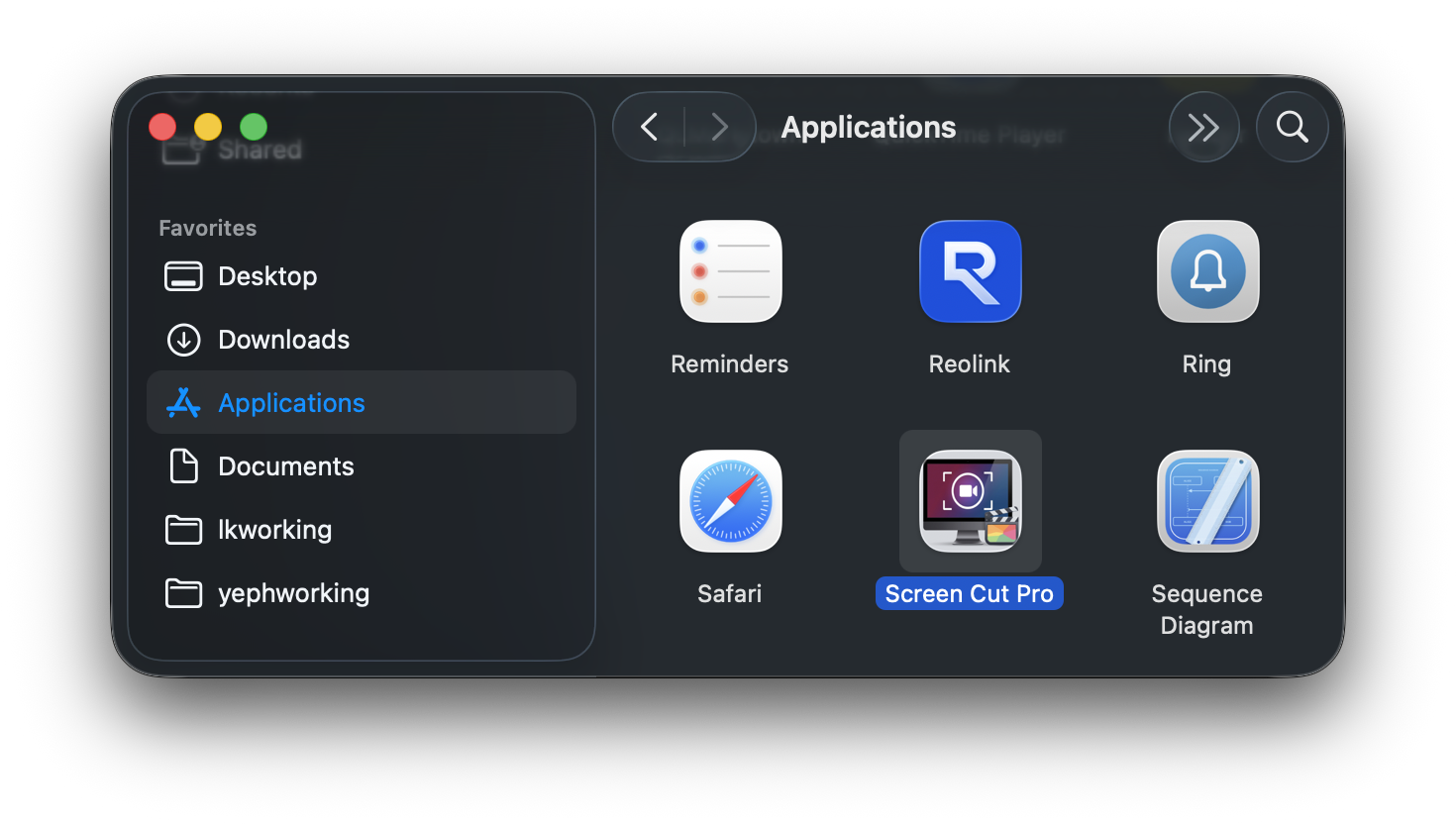Click the "Ring" label text
This screenshot has width=1456, height=824.
pos(1206,364)
